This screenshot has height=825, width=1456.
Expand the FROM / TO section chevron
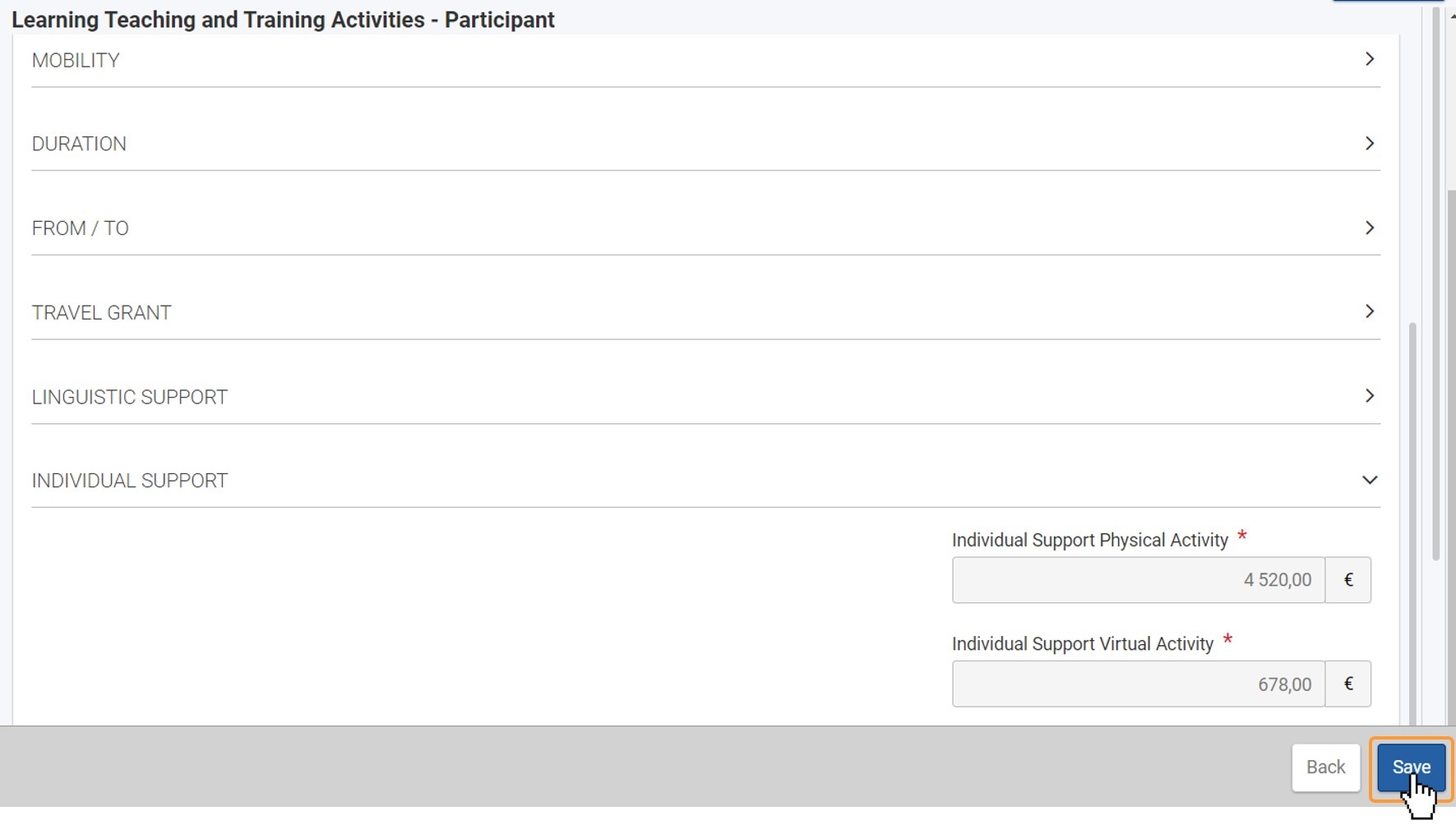(x=1369, y=228)
